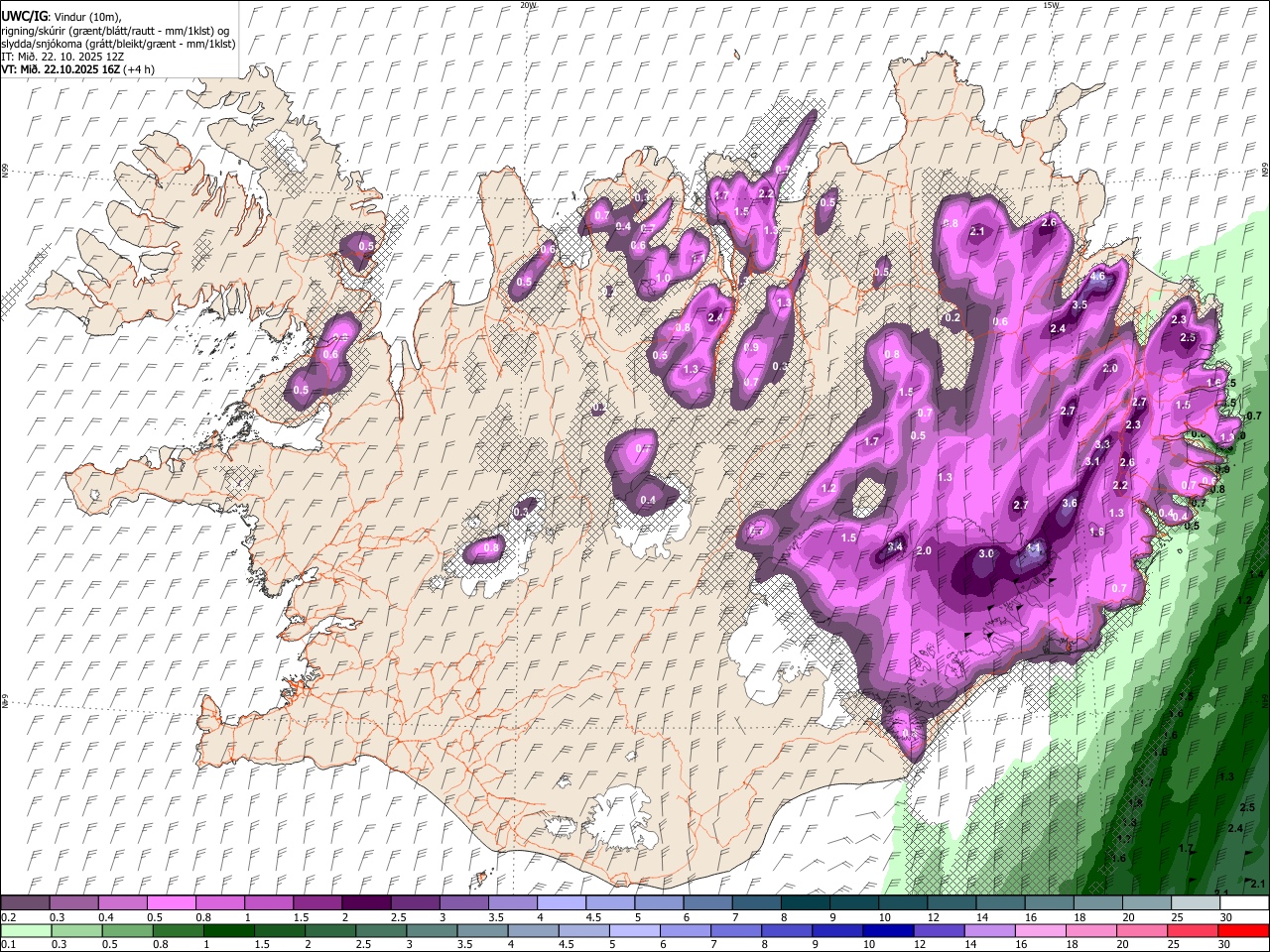The width and height of the screenshot is (1270, 952).
Task: Pick the white 30 swatch in the top snow scale
Action: tap(1244, 903)
